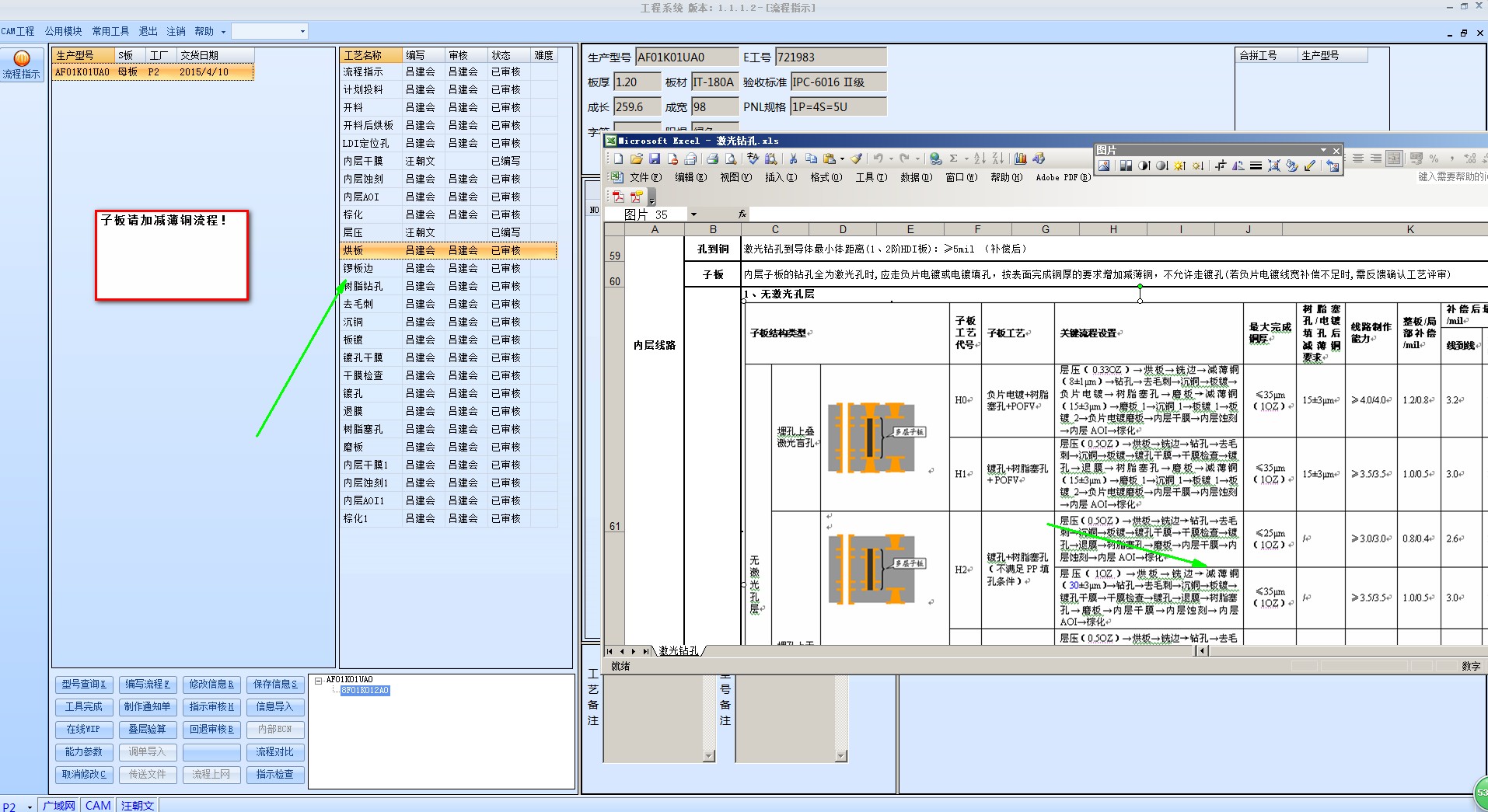The height and width of the screenshot is (812, 1488).
Task: Click Excel Cut scissors icon
Action: 793,159
